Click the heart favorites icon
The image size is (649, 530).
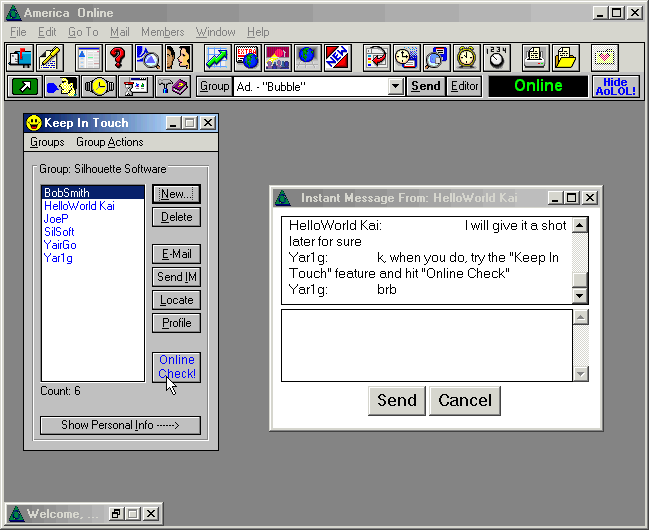click(x=604, y=57)
